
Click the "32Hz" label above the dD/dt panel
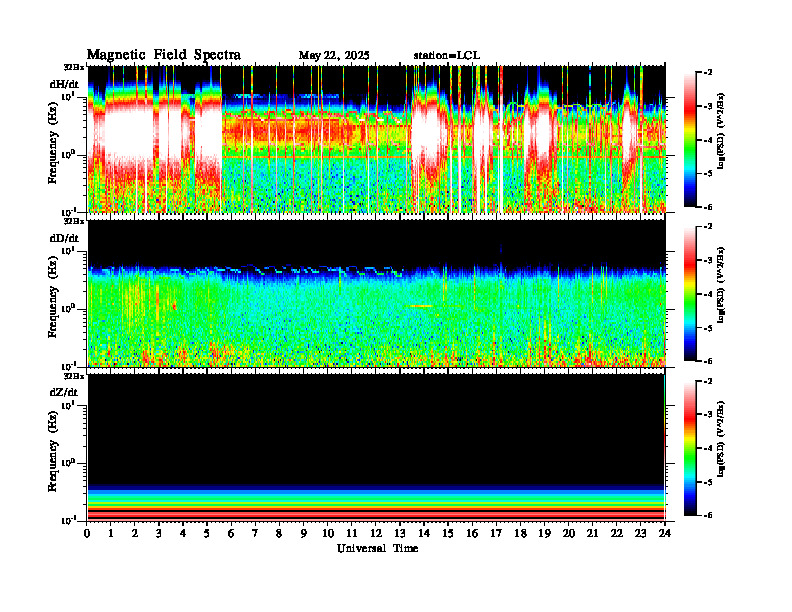point(74,221)
